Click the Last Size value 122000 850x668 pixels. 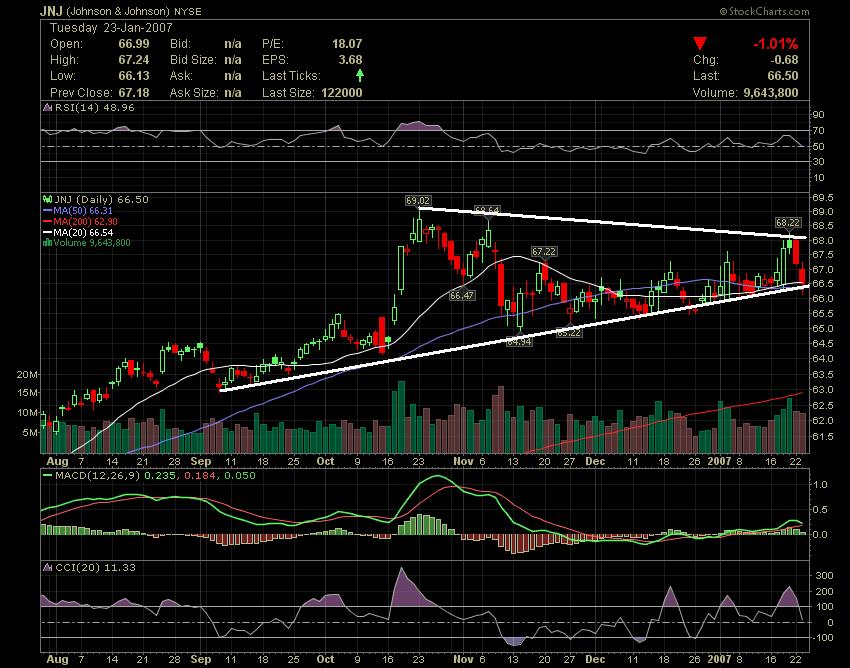click(342, 93)
